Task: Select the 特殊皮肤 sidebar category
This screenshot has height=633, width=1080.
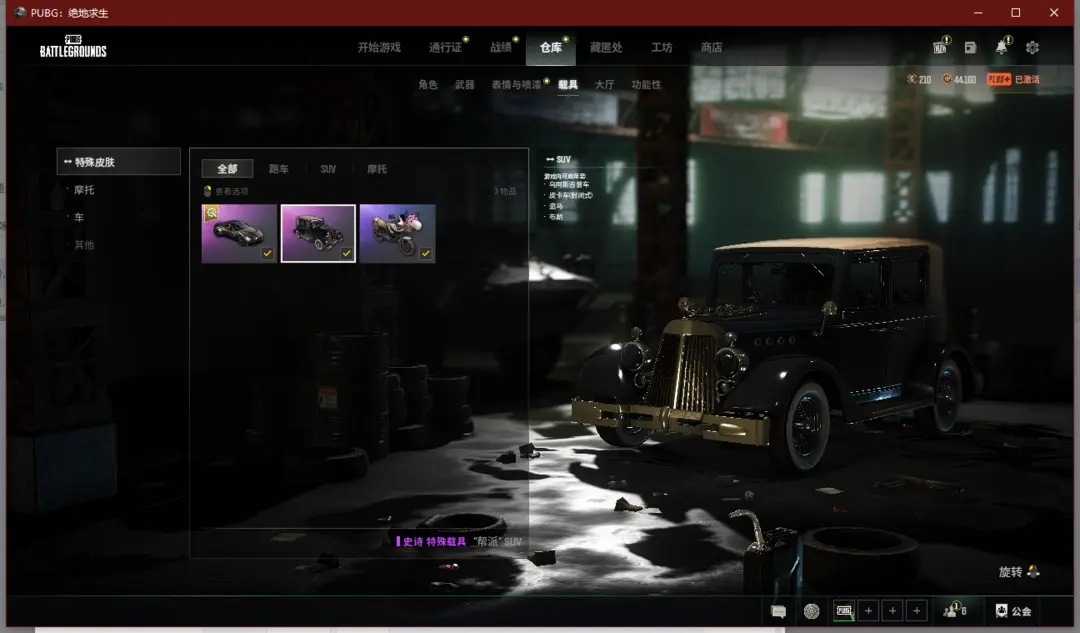Action: point(118,162)
